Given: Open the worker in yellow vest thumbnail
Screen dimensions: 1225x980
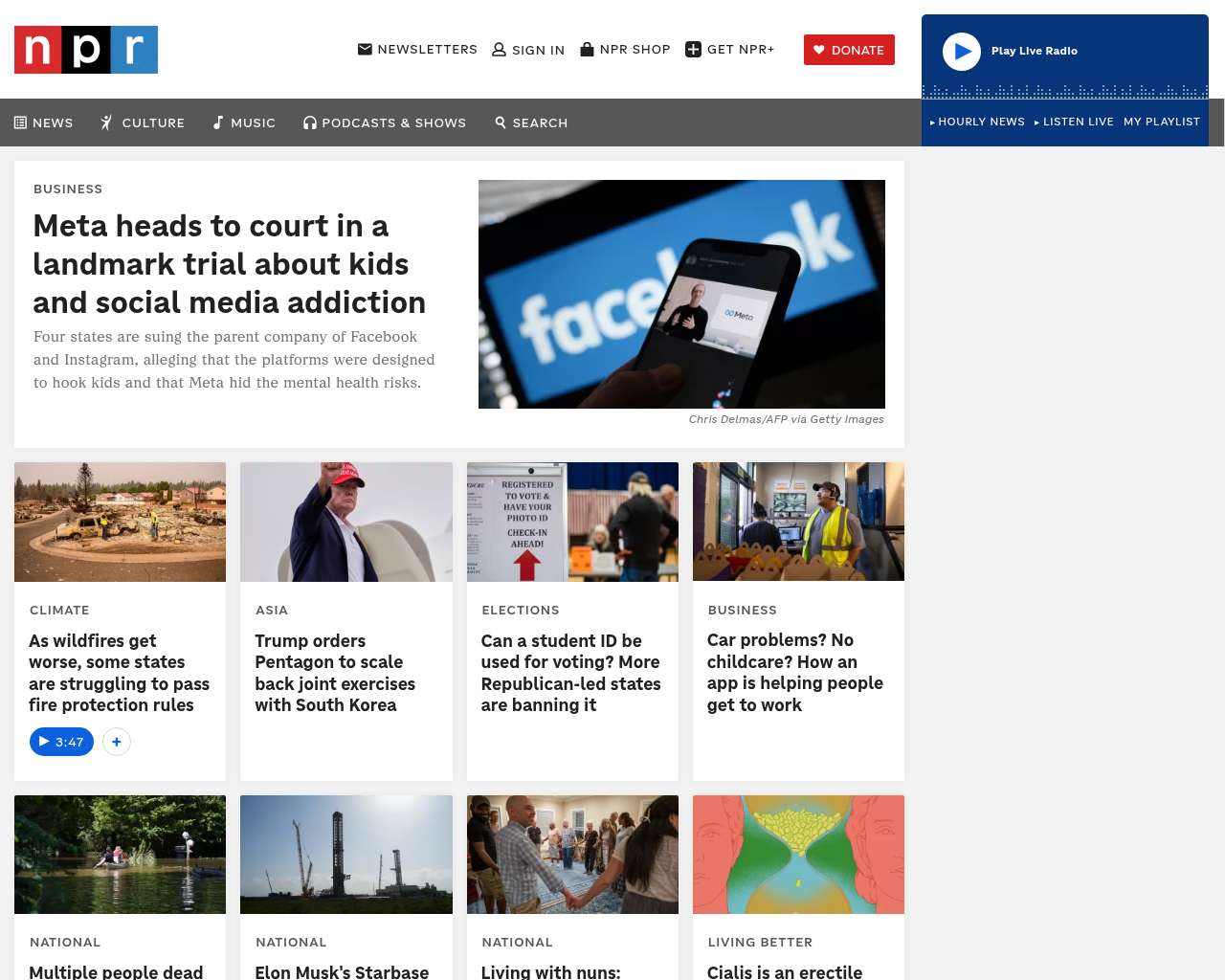Looking at the screenshot, I should point(798,522).
